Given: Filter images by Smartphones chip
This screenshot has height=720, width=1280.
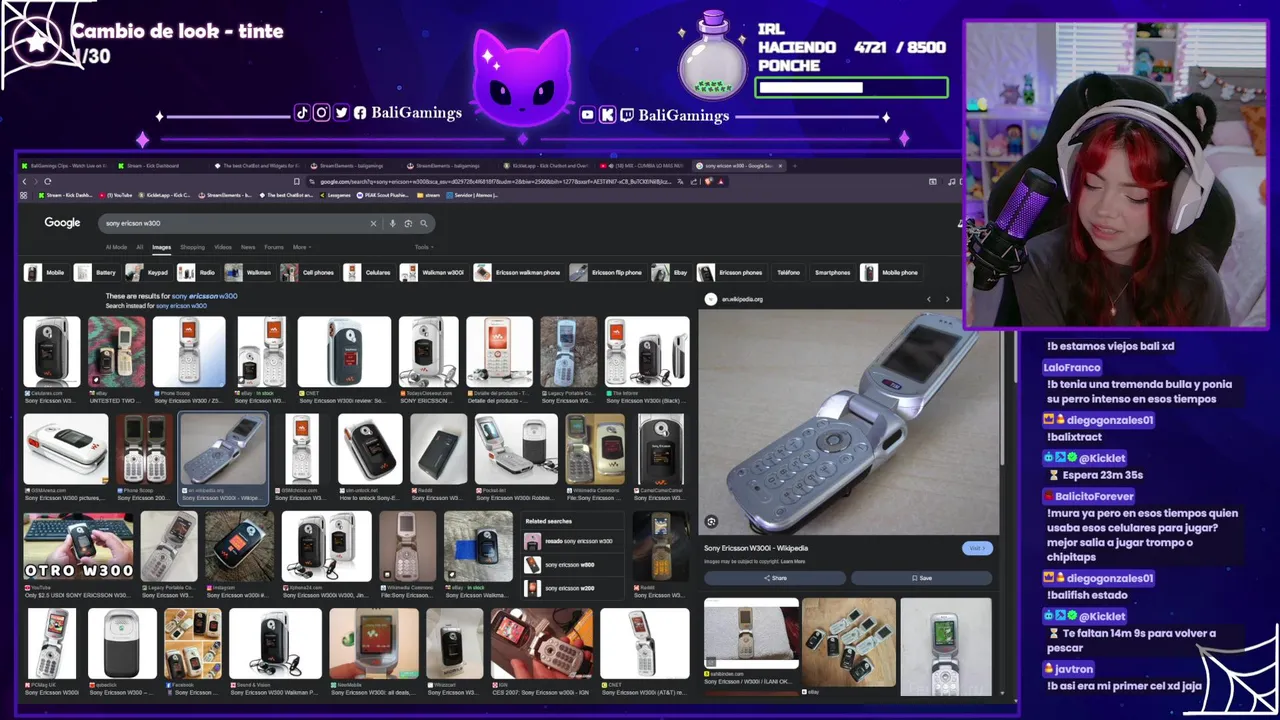Looking at the screenshot, I should tap(832, 272).
